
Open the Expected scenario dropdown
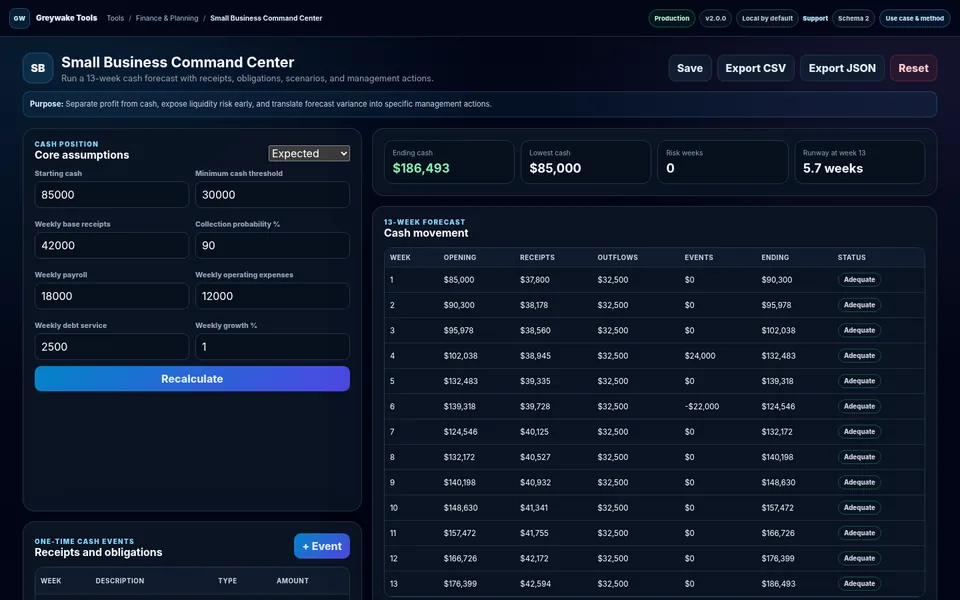(309, 154)
